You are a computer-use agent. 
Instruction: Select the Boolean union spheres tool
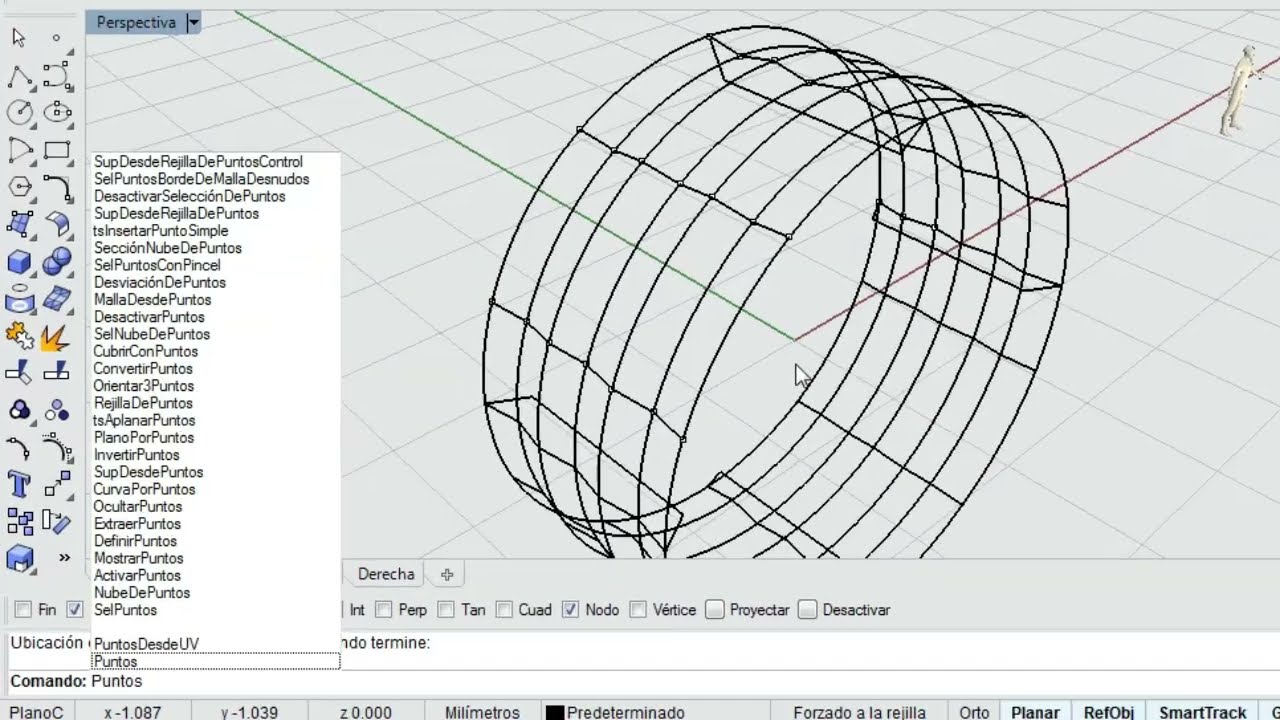click(x=57, y=262)
